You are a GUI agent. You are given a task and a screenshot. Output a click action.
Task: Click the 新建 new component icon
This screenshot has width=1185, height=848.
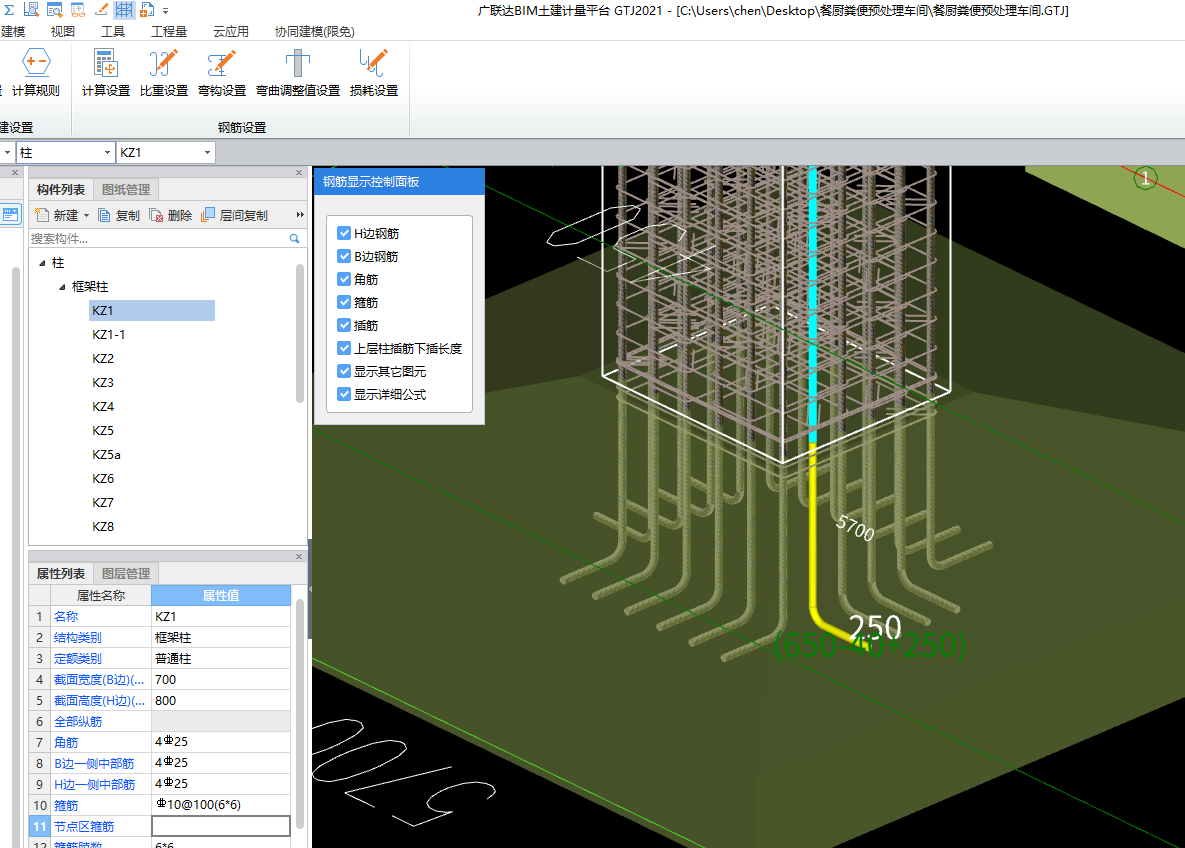[43, 215]
